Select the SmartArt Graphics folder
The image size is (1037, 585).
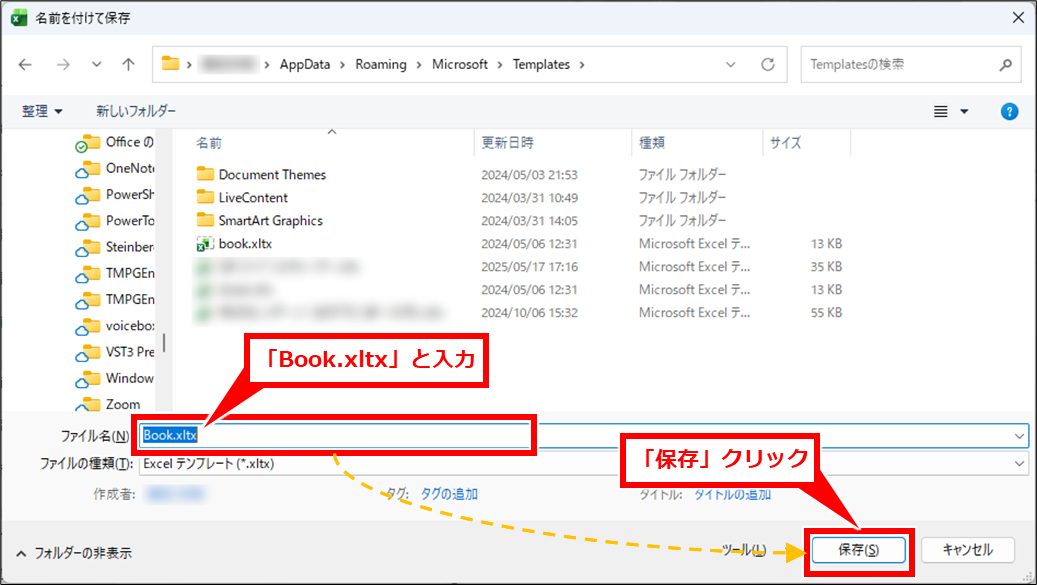(270, 220)
